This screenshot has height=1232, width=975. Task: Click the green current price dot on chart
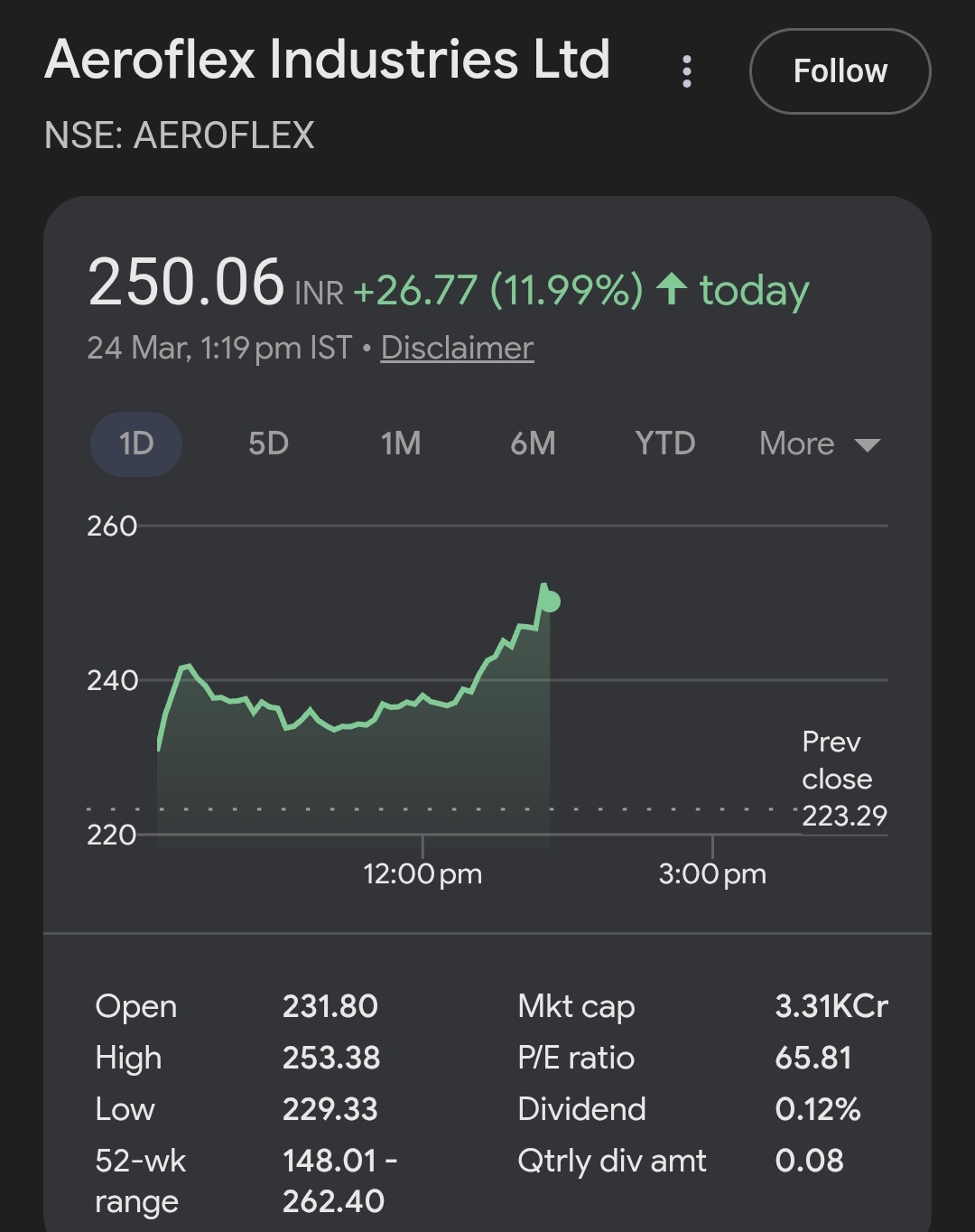click(550, 602)
